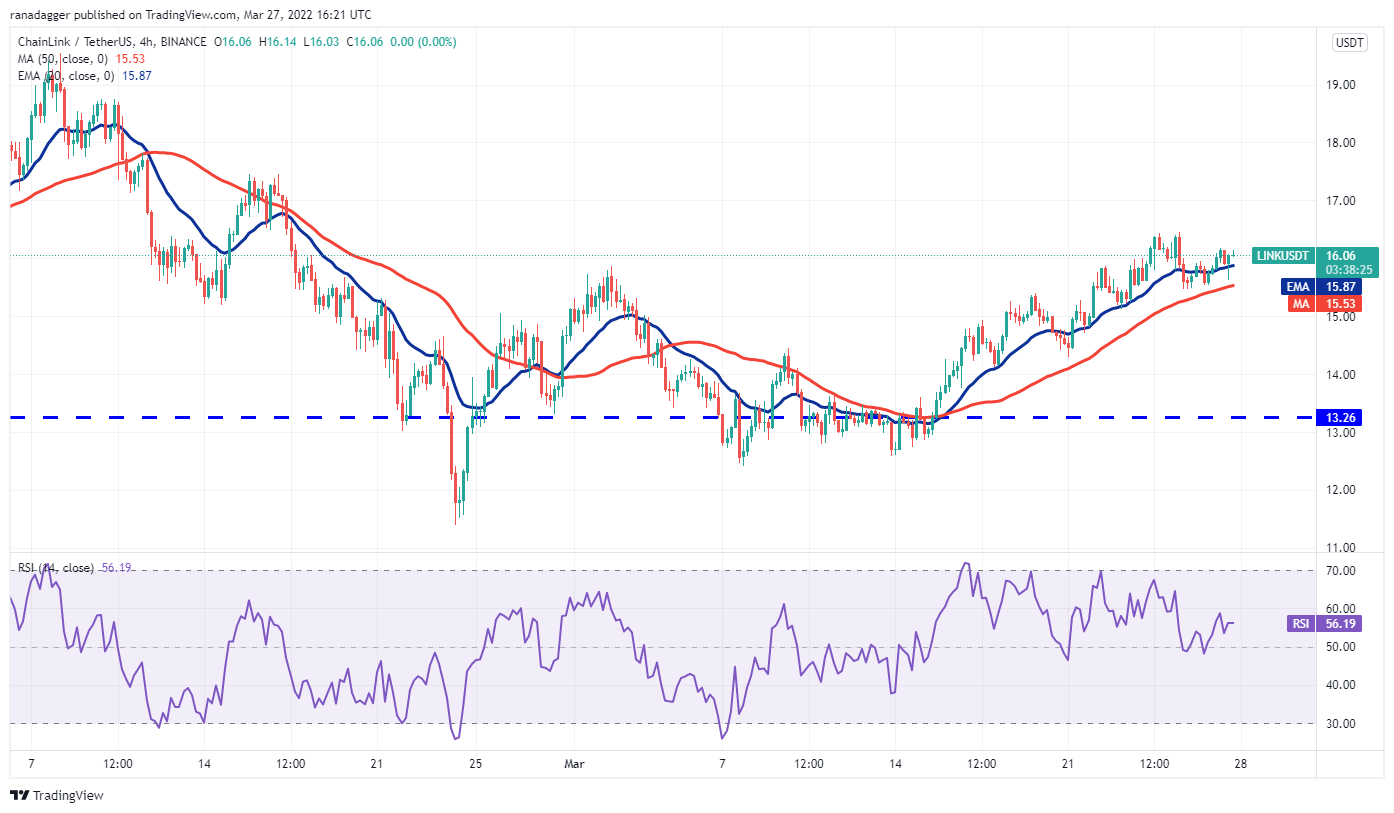Toggle the RSI (14, close) indicator legend
The width and height of the screenshot is (1394, 813).
[x=56, y=568]
